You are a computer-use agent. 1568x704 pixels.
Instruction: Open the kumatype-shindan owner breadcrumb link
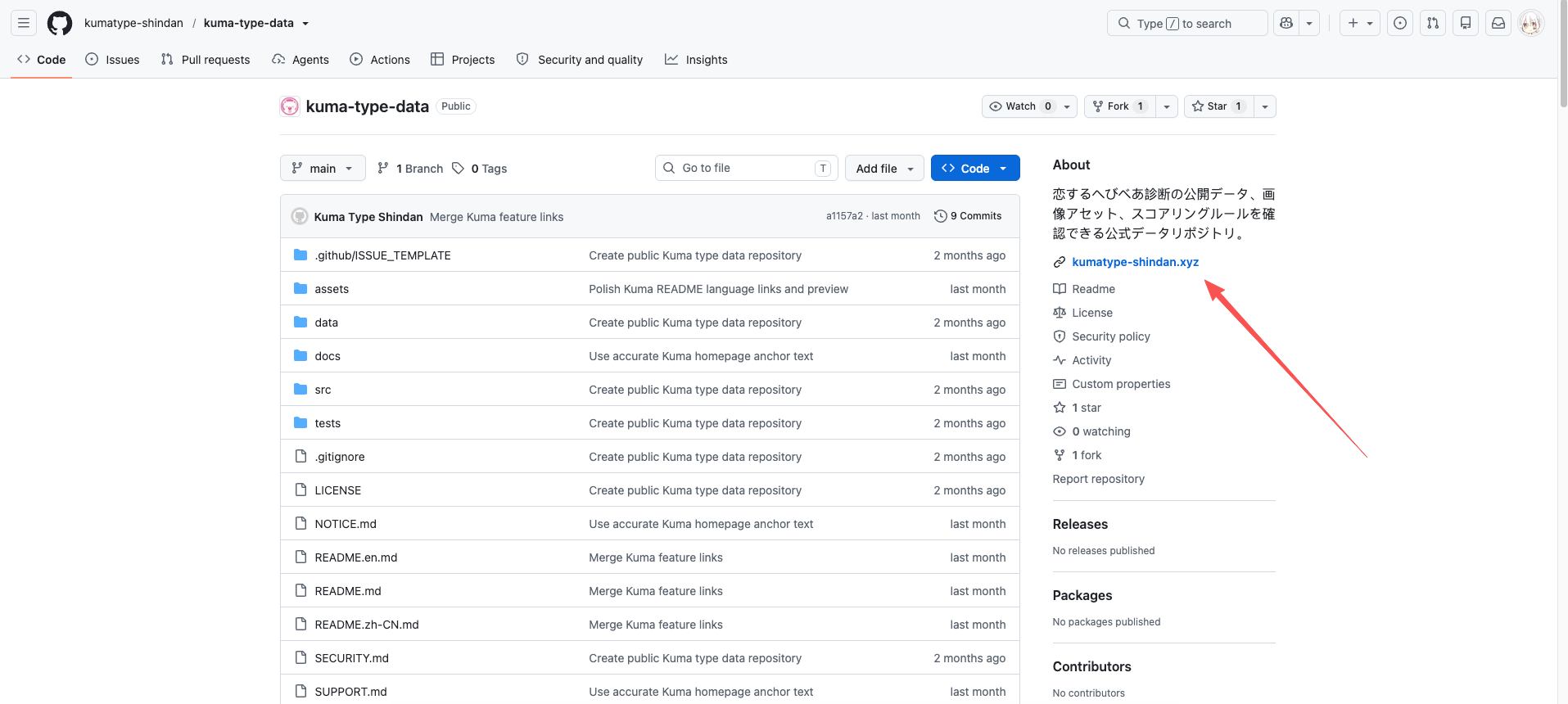133,23
